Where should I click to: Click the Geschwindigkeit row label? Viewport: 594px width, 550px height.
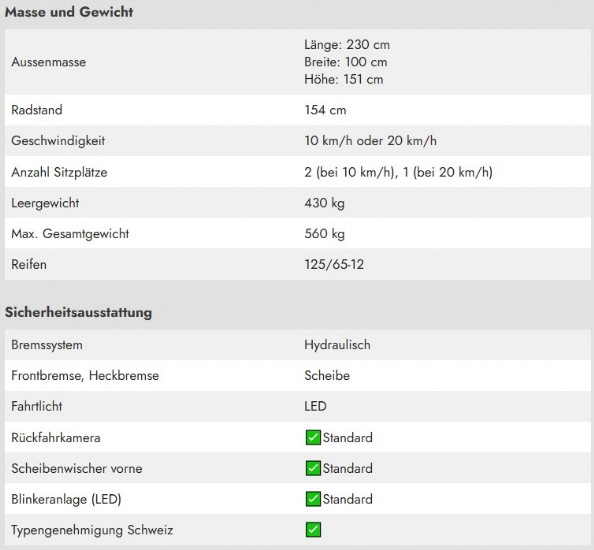coord(58,141)
